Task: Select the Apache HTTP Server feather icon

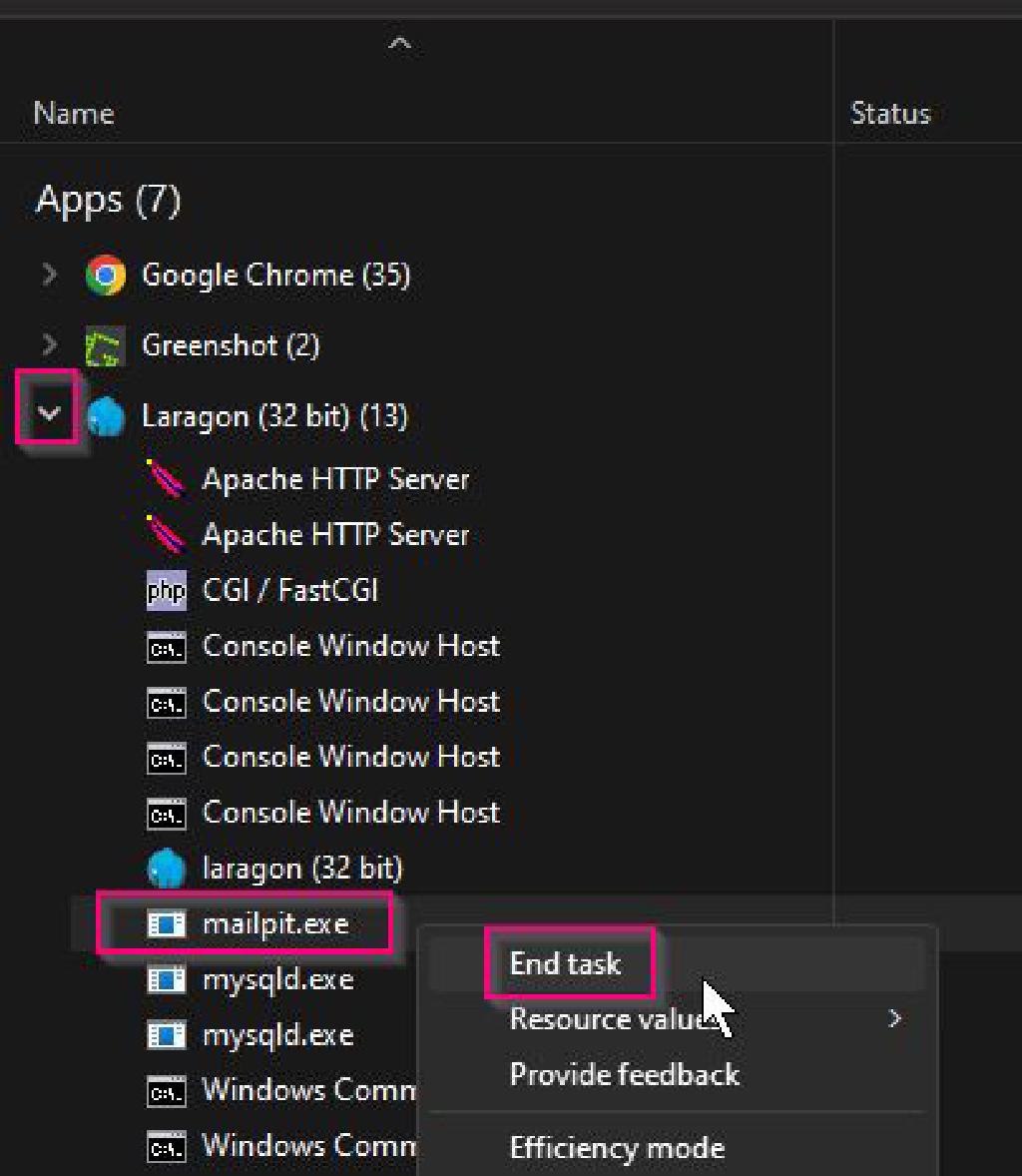Action: [x=166, y=478]
